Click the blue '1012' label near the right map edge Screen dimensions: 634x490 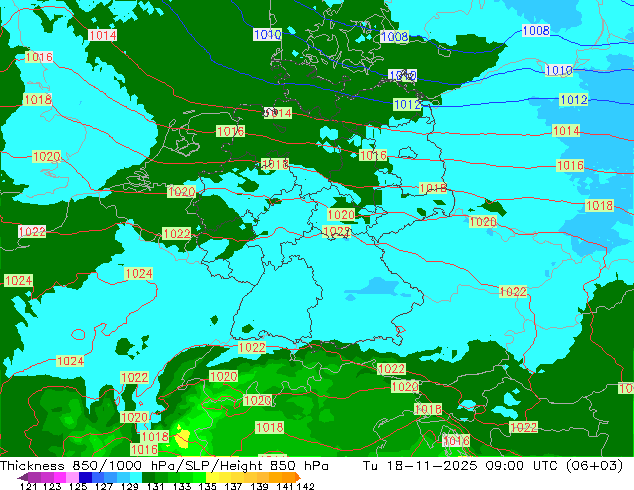click(574, 99)
